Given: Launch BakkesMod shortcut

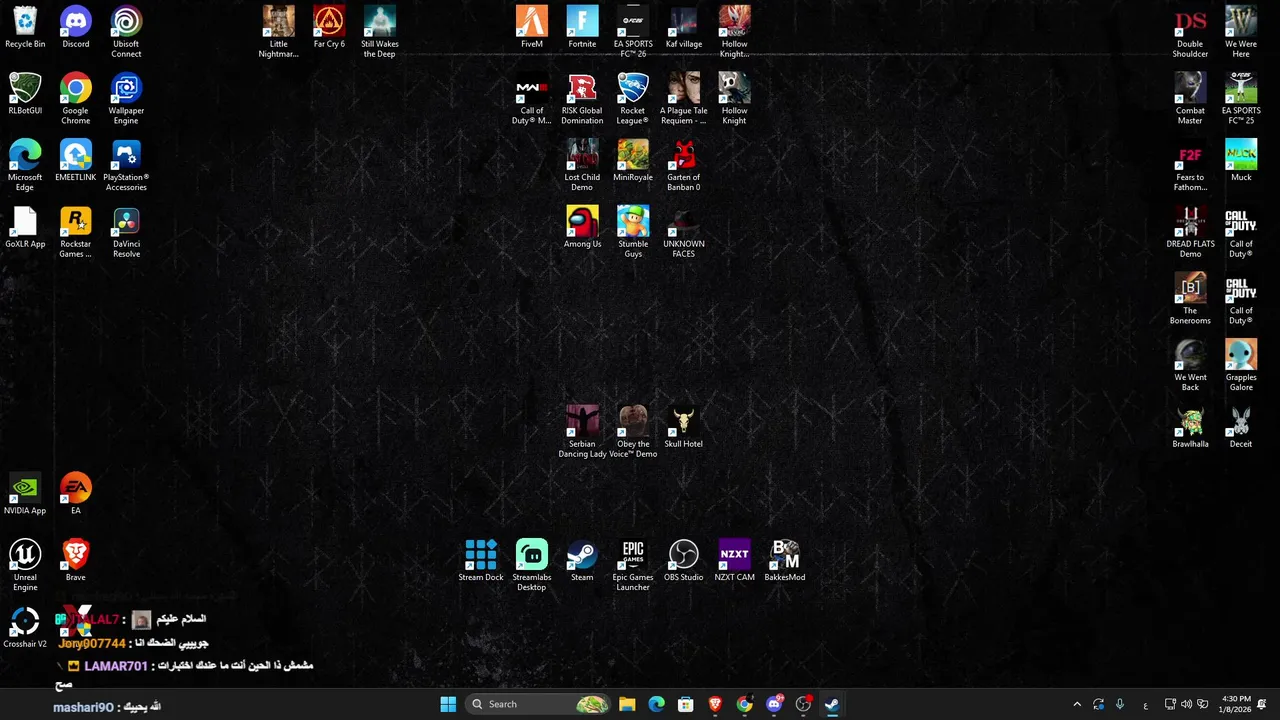Looking at the screenshot, I should (785, 560).
